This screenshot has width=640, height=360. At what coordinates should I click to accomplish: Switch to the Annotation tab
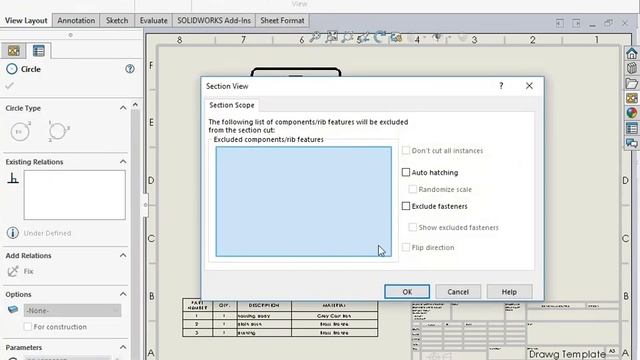click(x=76, y=20)
